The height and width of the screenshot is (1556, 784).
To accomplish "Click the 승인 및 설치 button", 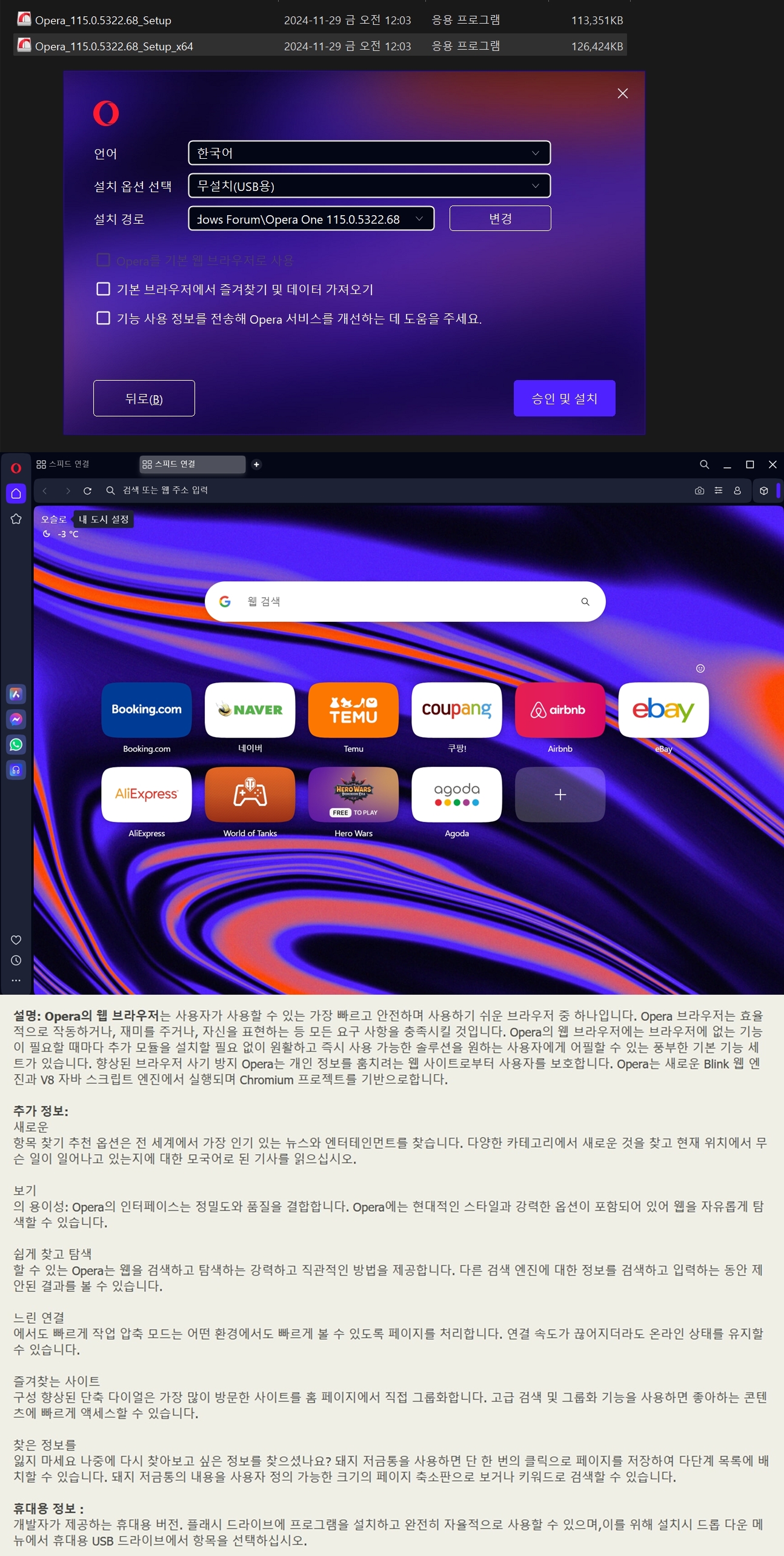I will coord(564,398).
